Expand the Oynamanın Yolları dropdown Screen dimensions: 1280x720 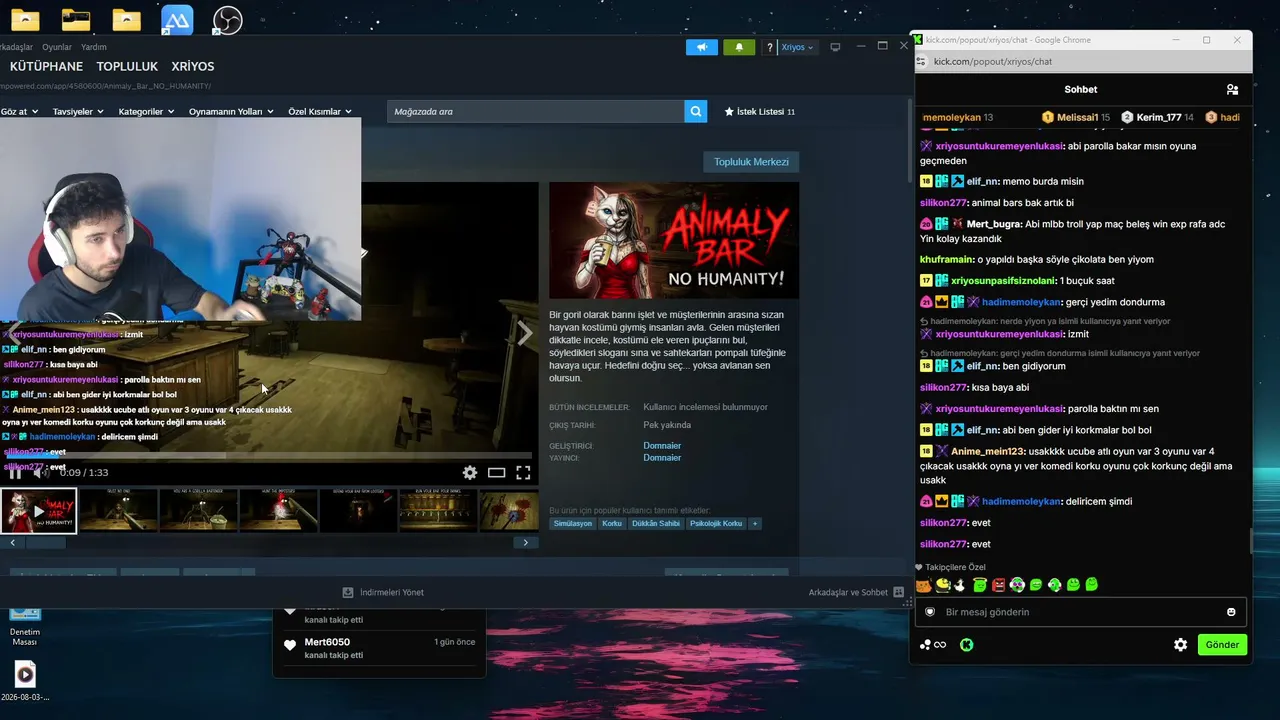232,112
